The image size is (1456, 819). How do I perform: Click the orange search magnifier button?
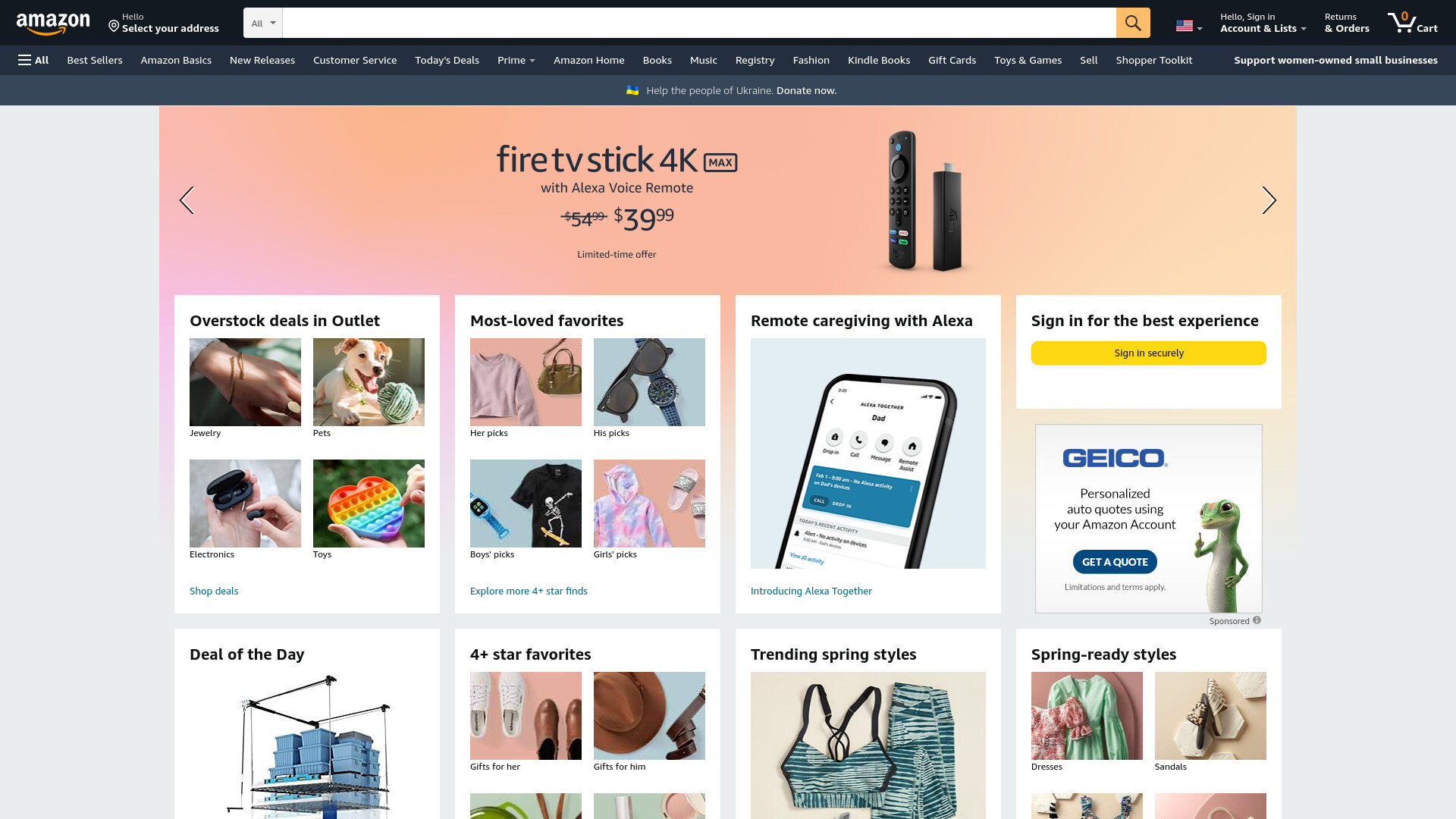click(1133, 23)
